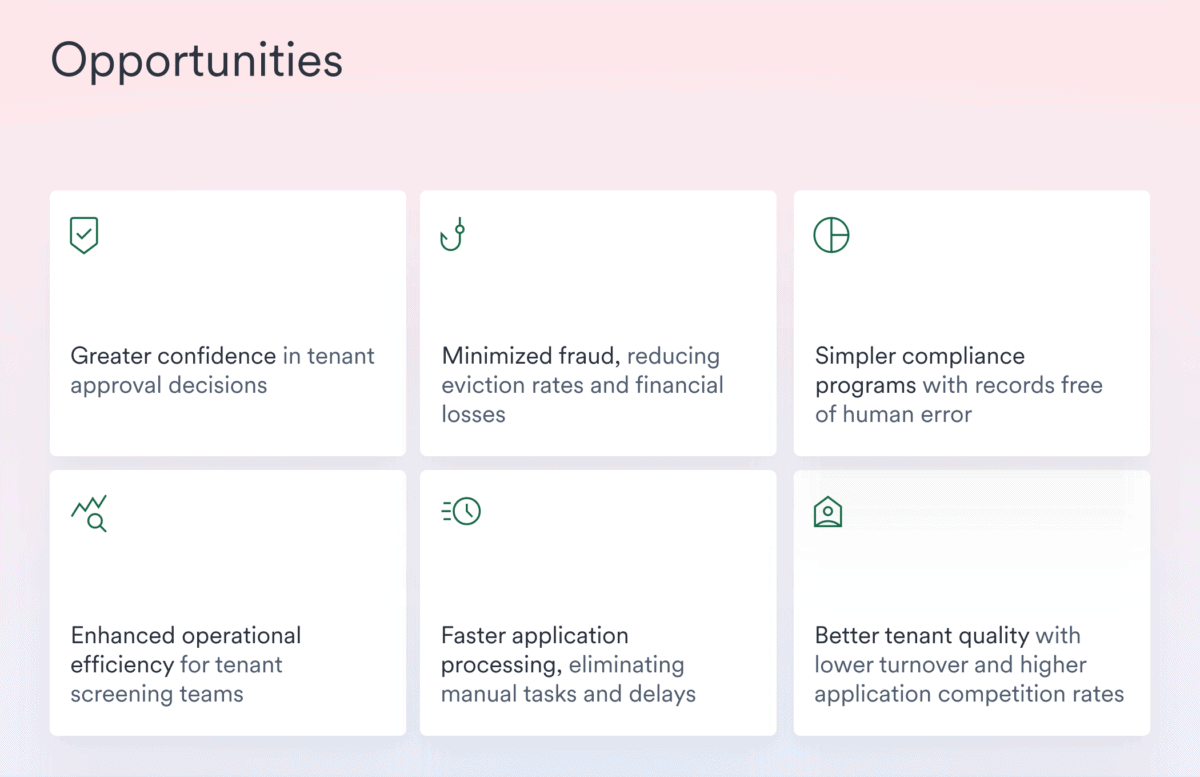Screen dimensions: 1200x777
Task: Select the Opportunities heading
Action: (x=197, y=60)
